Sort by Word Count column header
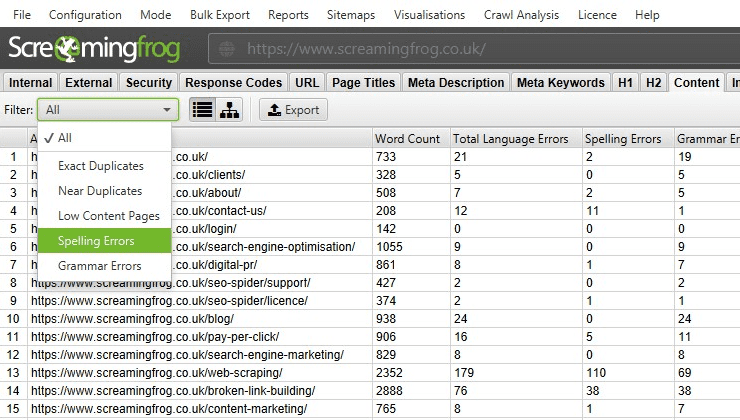The height and width of the screenshot is (420, 740). tap(411, 138)
